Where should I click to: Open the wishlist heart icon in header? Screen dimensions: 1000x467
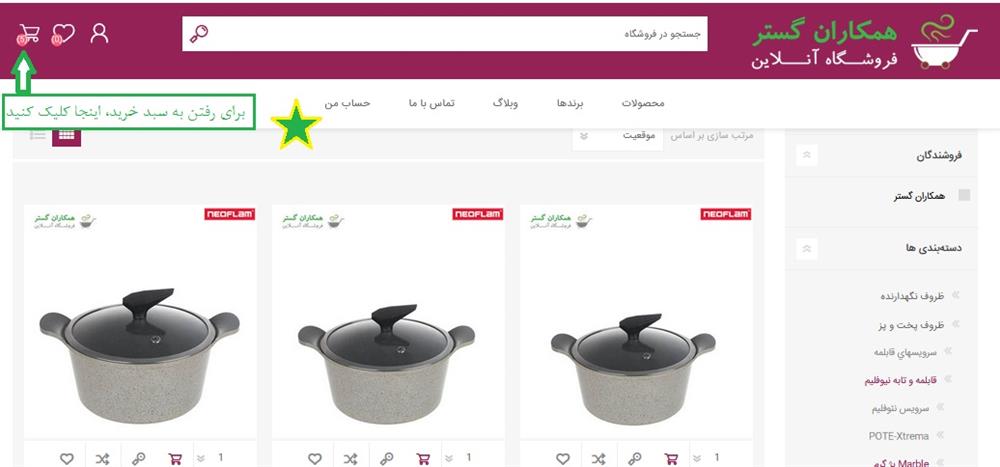pos(63,34)
